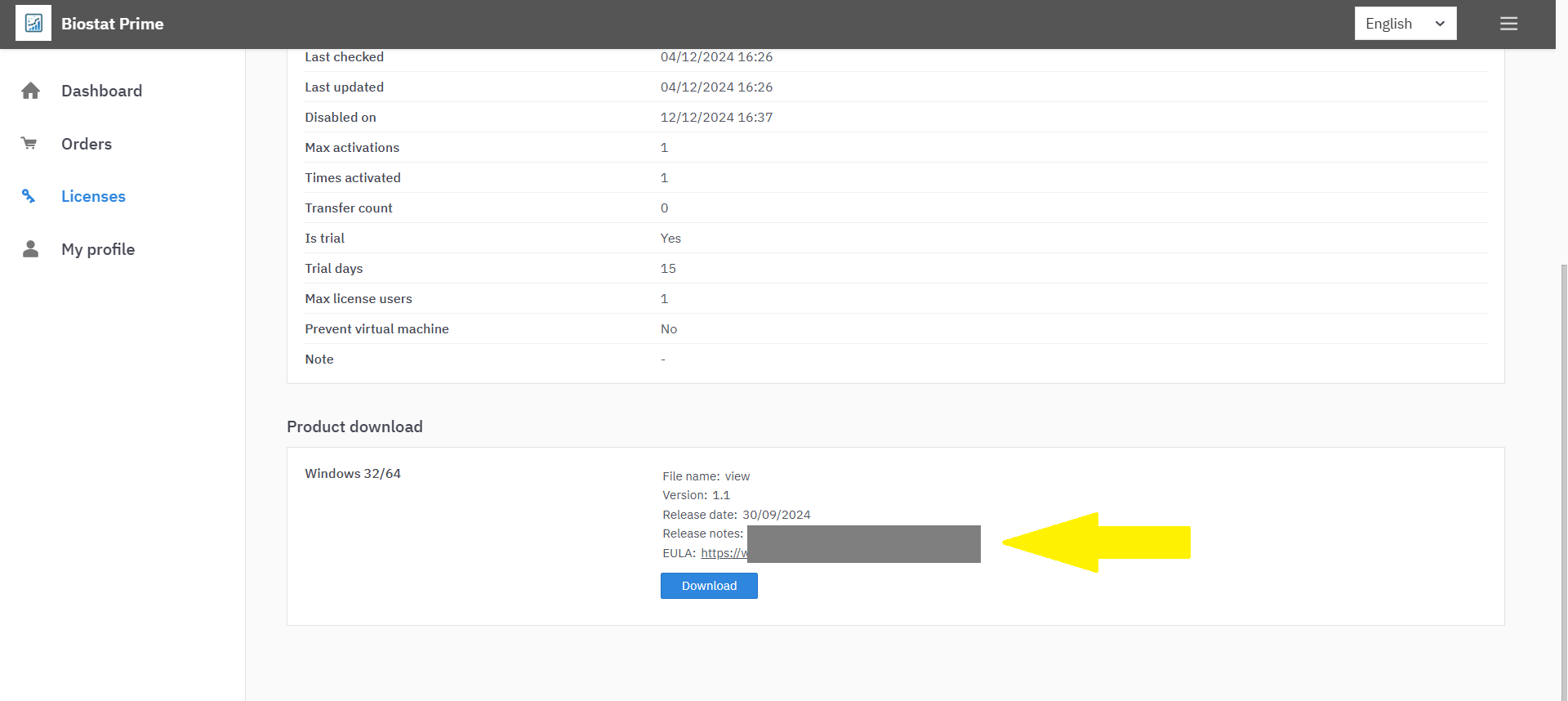
Task: Click the Trial days value 15
Action: [x=668, y=268]
